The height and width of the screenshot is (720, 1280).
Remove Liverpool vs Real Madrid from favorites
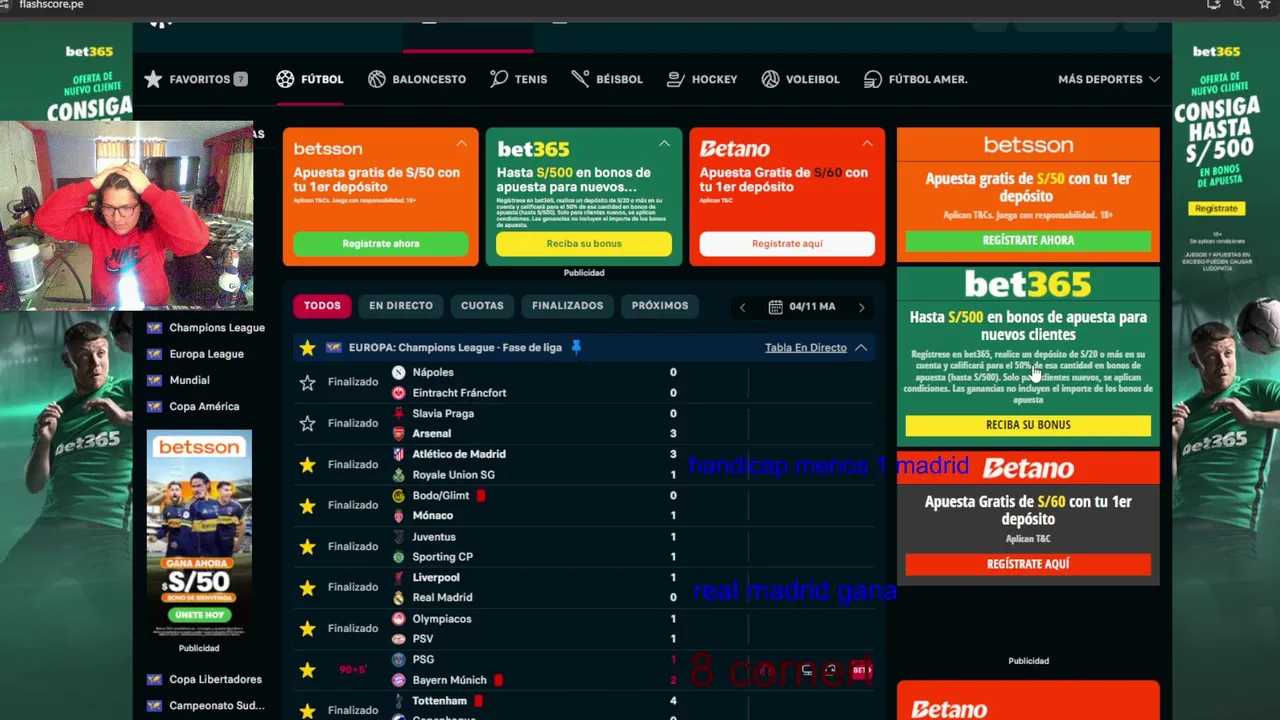(307, 587)
